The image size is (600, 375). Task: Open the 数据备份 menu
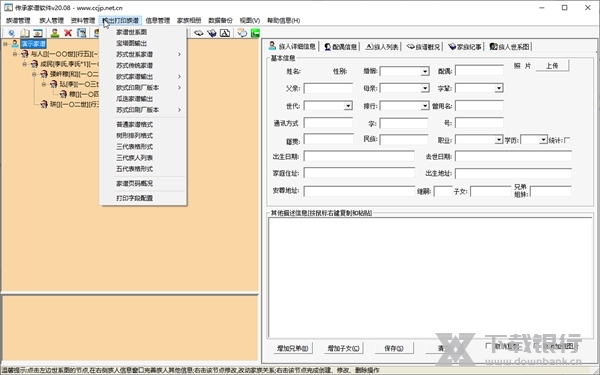tap(220, 20)
